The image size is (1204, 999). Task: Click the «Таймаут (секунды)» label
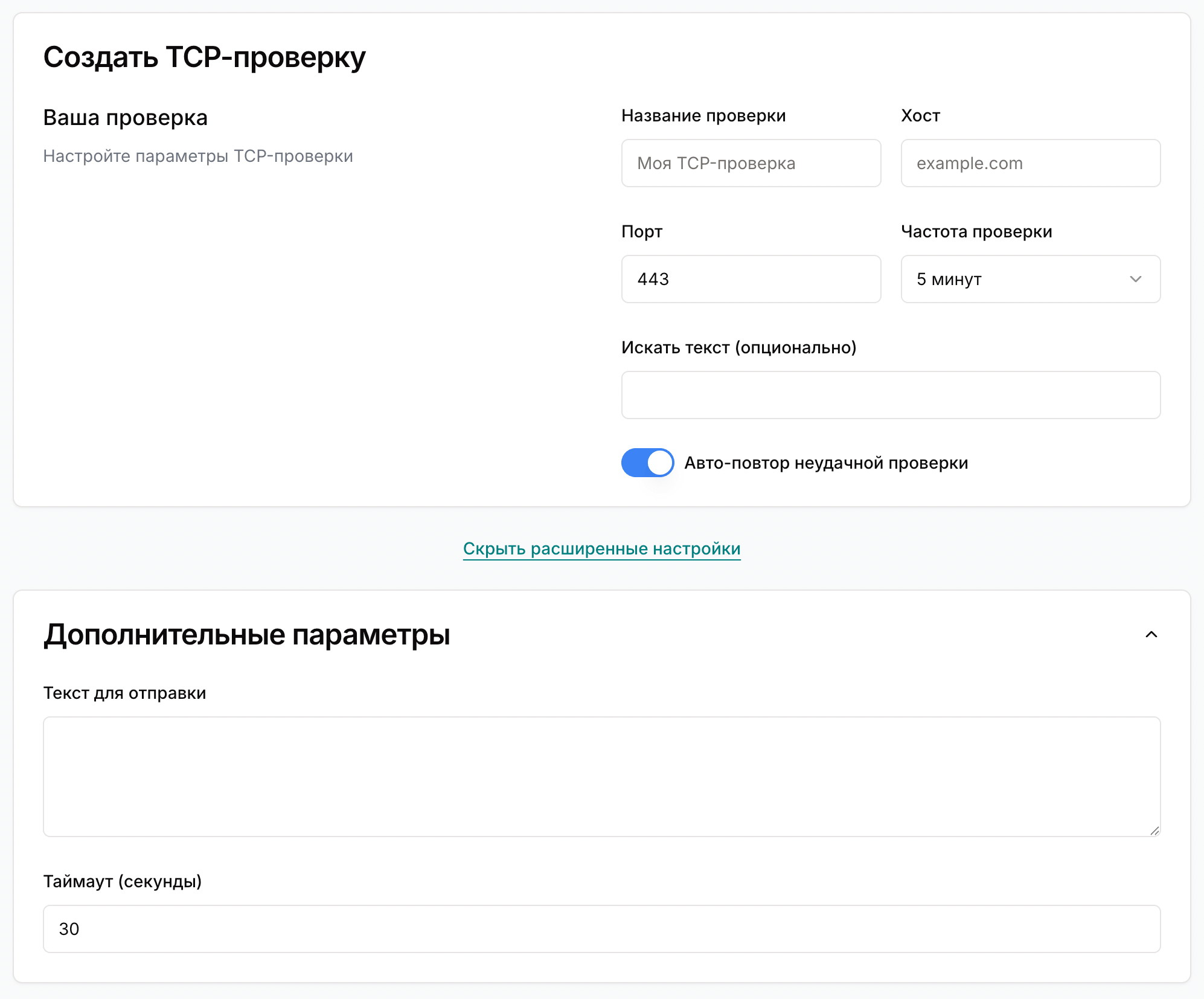coord(123,882)
